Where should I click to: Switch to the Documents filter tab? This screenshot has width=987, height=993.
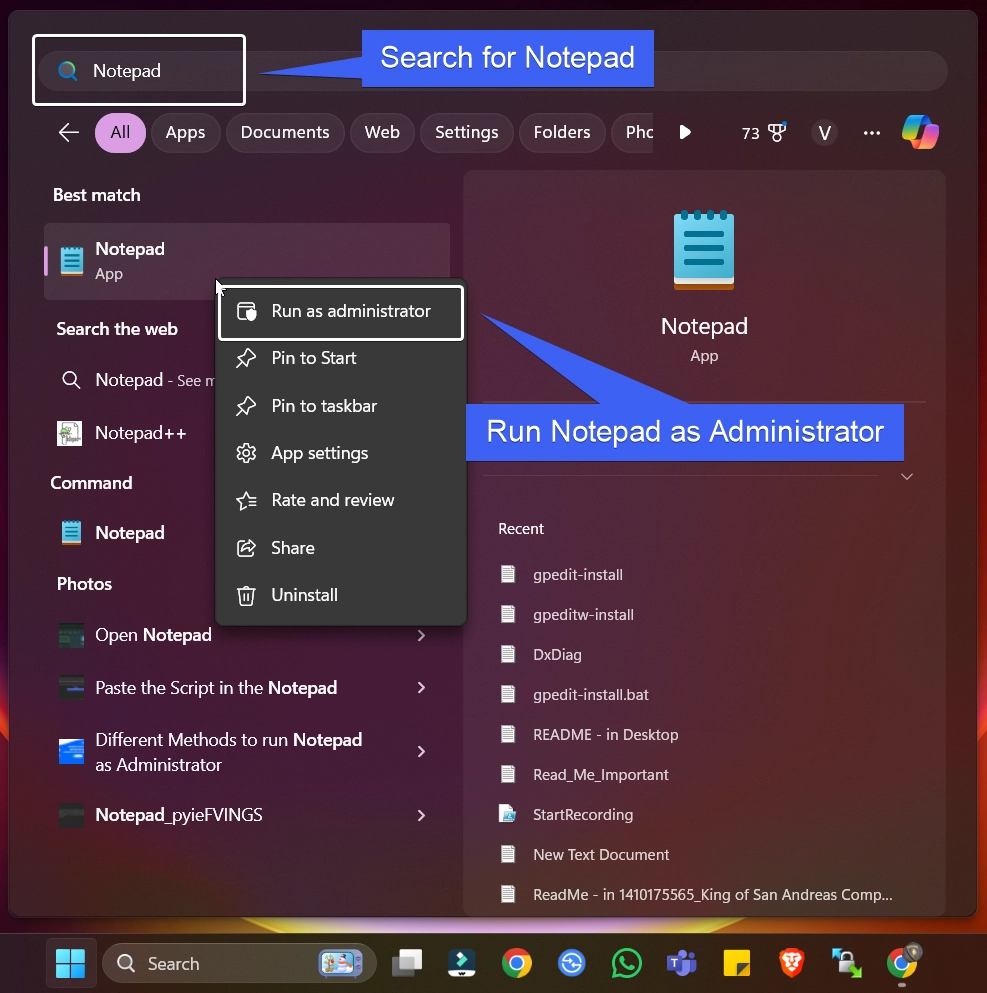(285, 132)
